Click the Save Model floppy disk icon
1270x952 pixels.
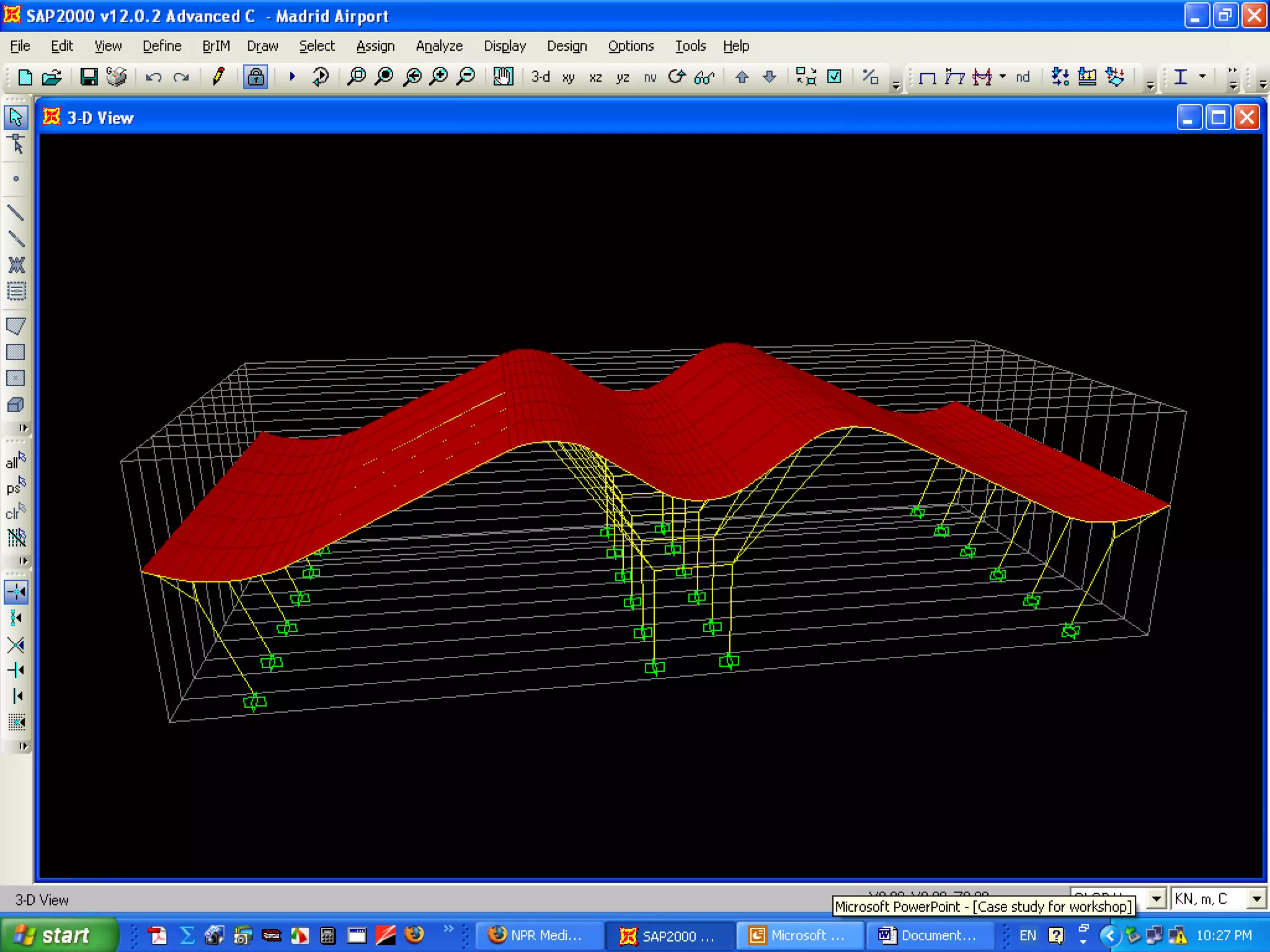(x=89, y=77)
